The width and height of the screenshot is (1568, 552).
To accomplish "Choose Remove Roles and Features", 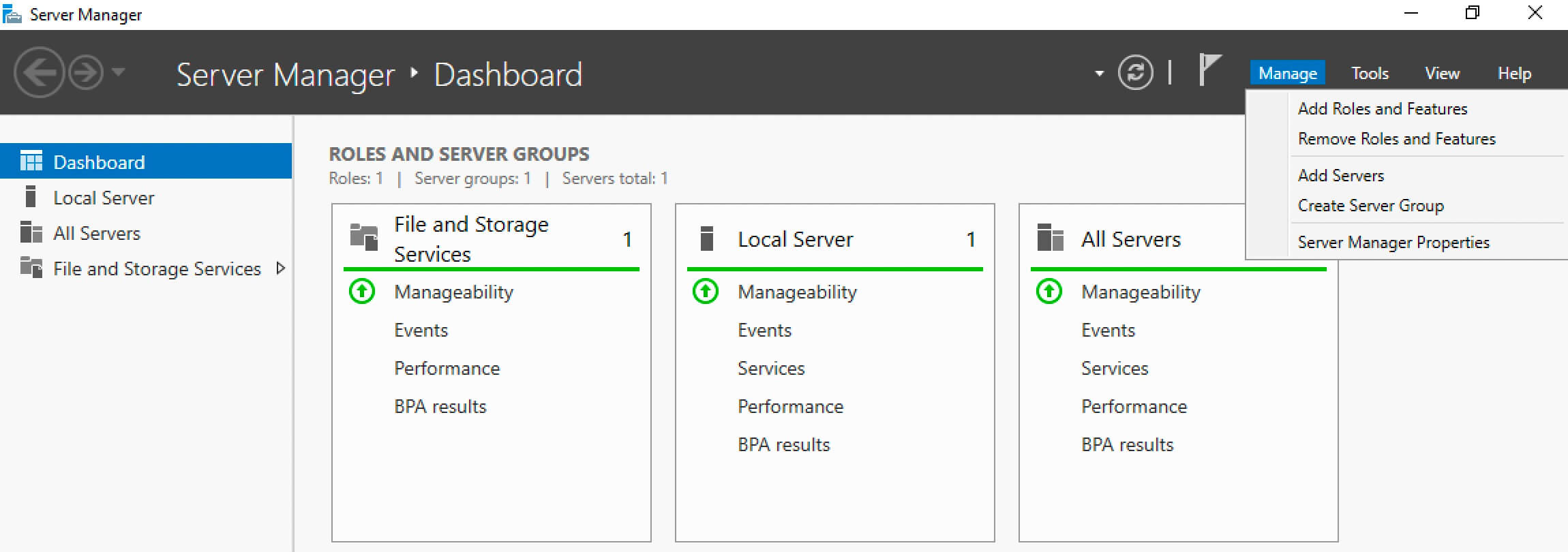I will (1396, 138).
